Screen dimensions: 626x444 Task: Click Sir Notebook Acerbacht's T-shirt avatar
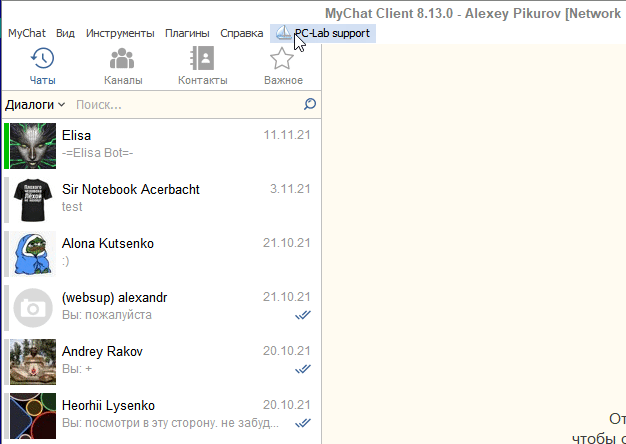point(33,200)
